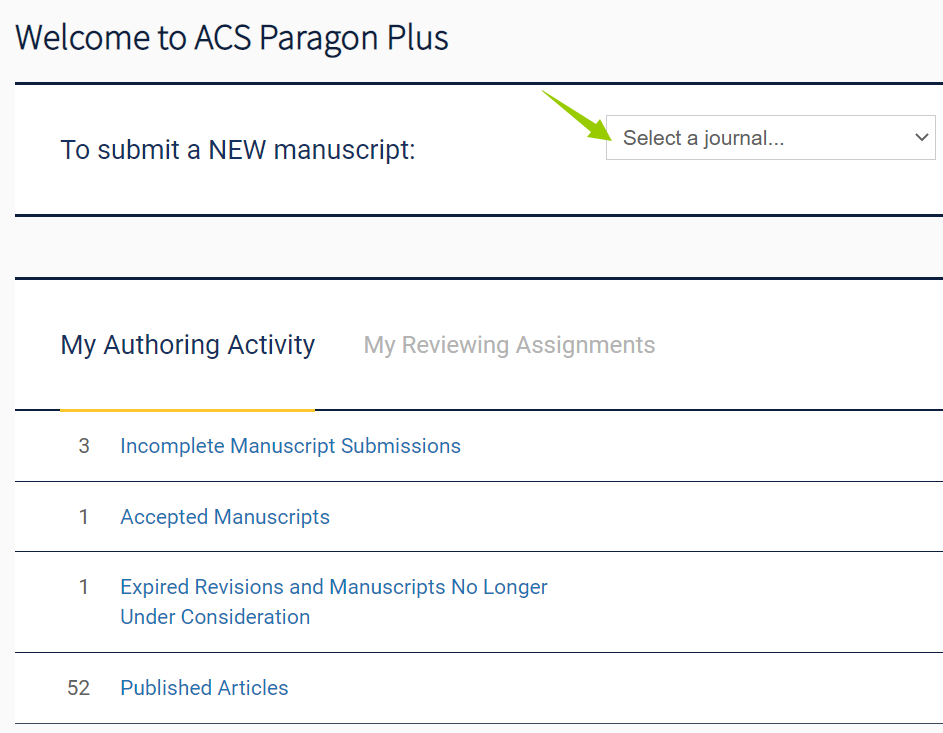Viewport: 943px width, 733px height.
Task: Click the number 52 beside Published Articles
Action: coord(79,688)
